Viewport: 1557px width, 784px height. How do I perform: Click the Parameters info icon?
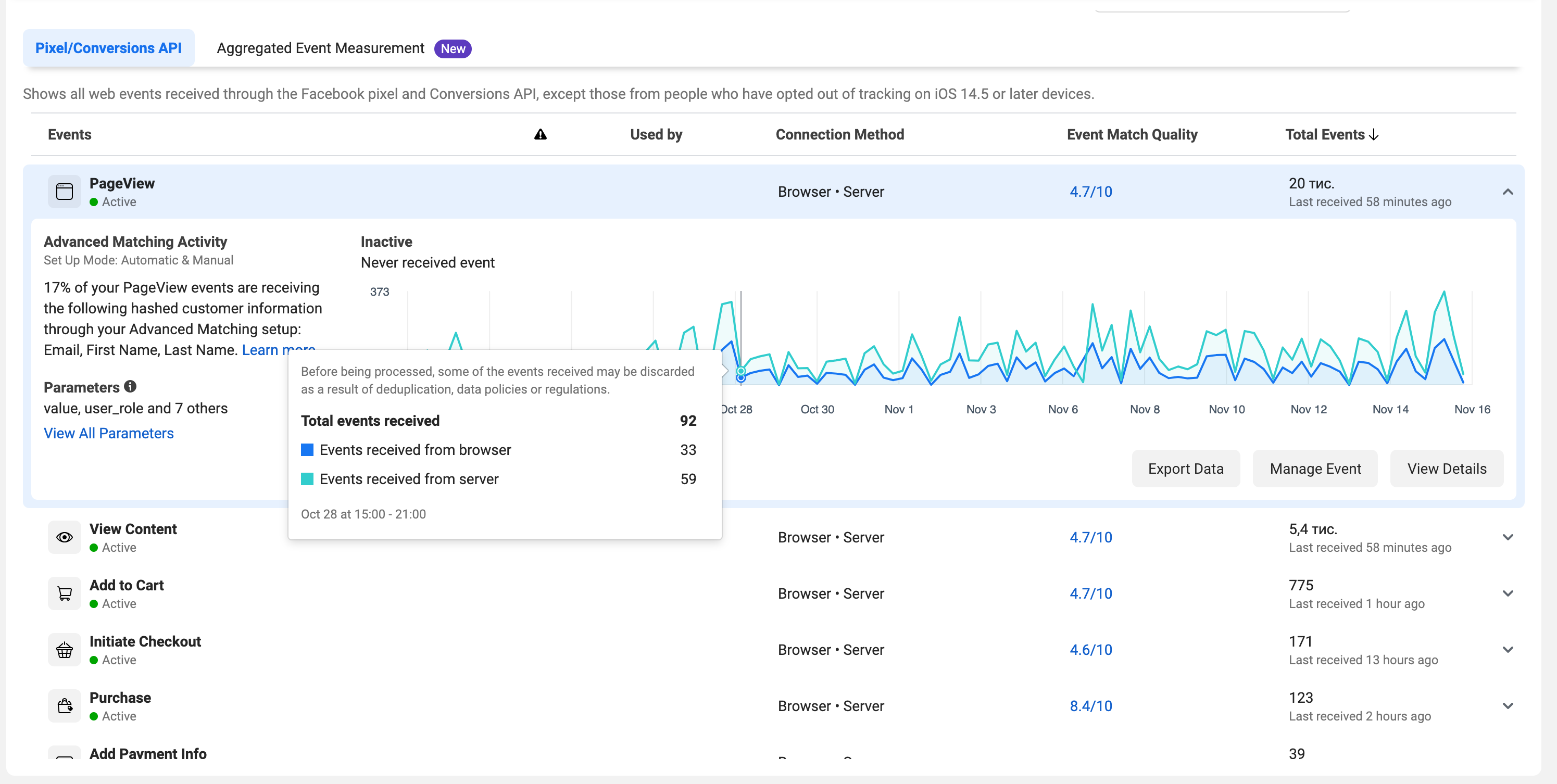(130, 386)
